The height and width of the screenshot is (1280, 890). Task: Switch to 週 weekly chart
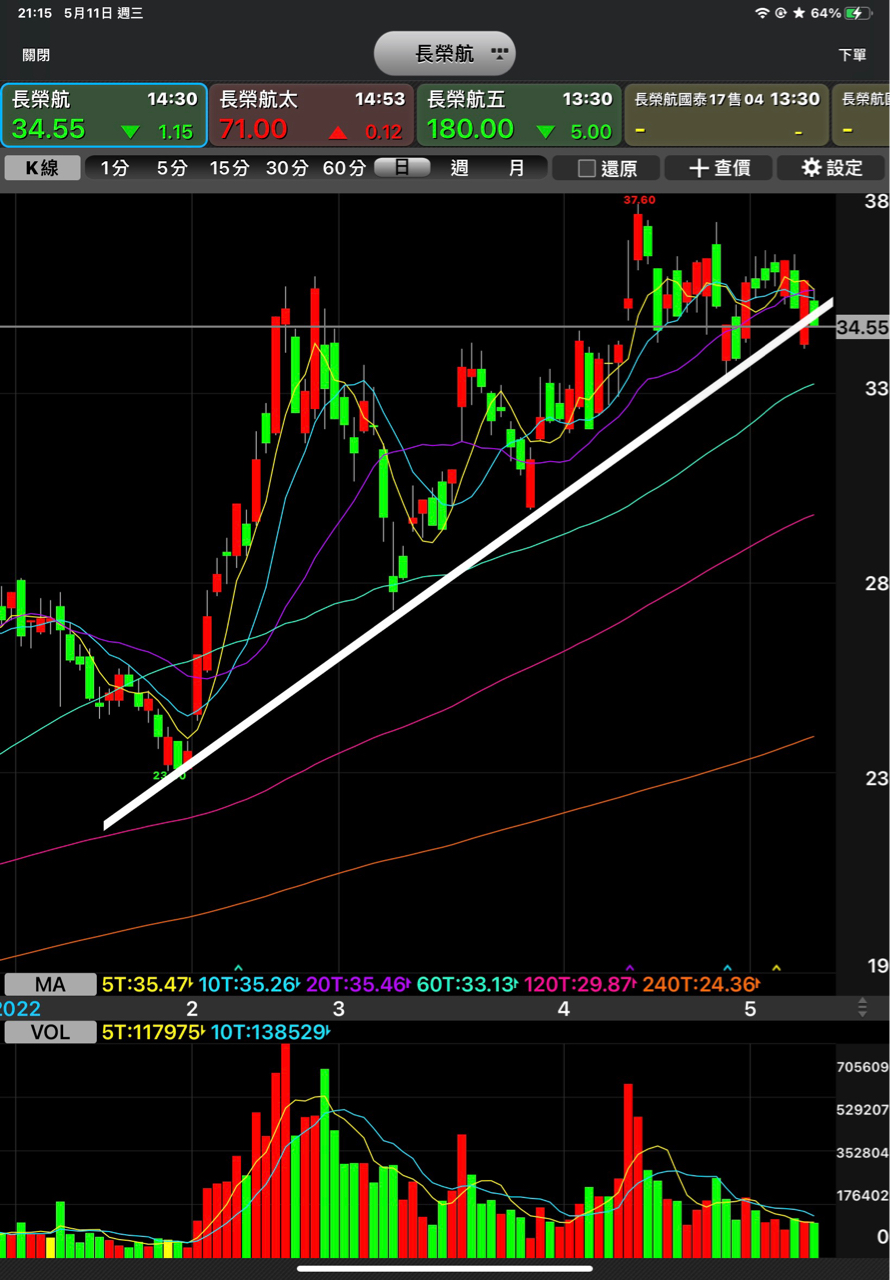[x=459, y=168]
